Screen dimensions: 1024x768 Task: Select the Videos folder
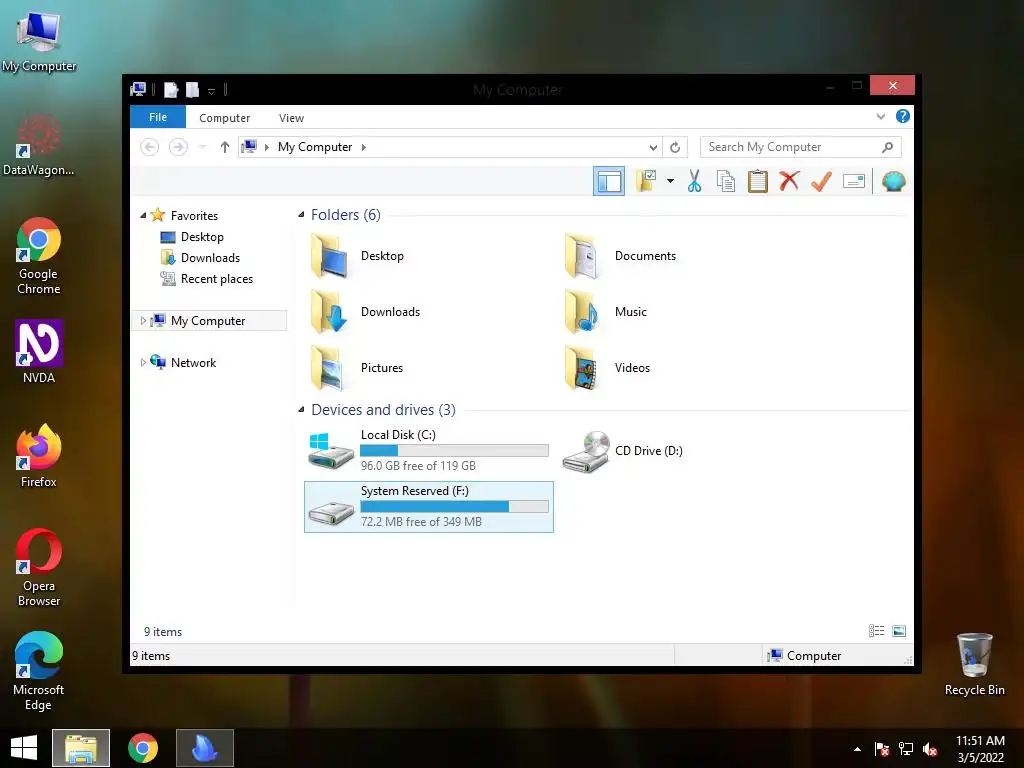[607, 368]
